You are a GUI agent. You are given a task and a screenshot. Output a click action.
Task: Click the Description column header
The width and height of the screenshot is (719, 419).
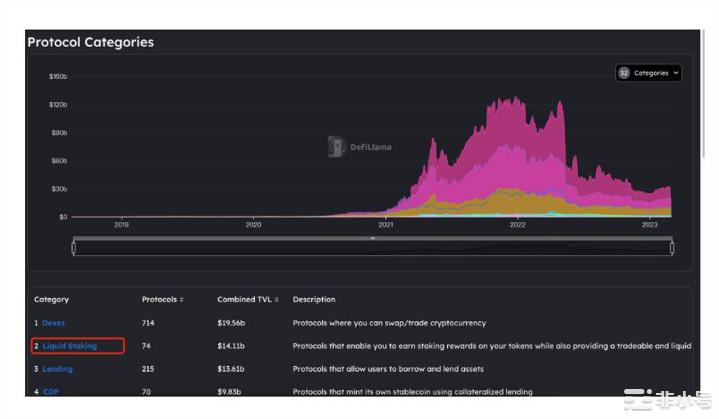tap(313, 299)
